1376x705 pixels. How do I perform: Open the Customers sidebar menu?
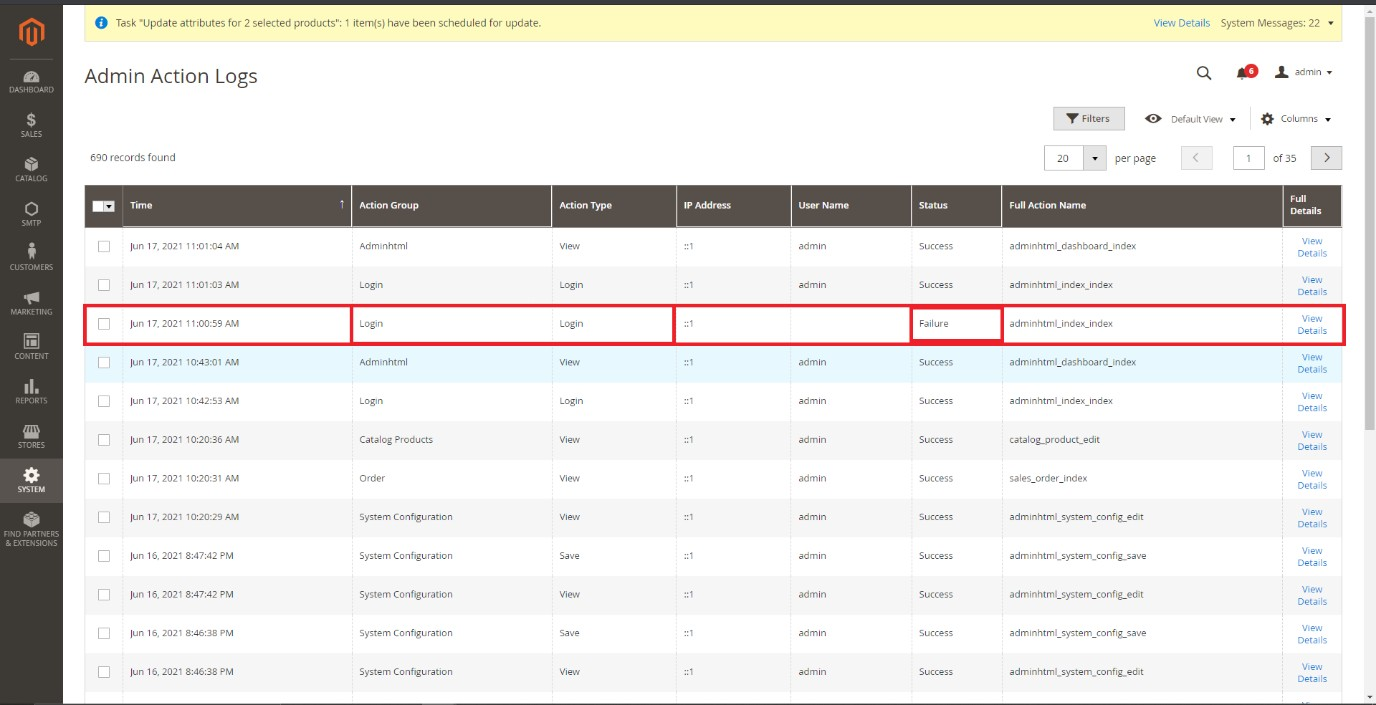[31, 258]
